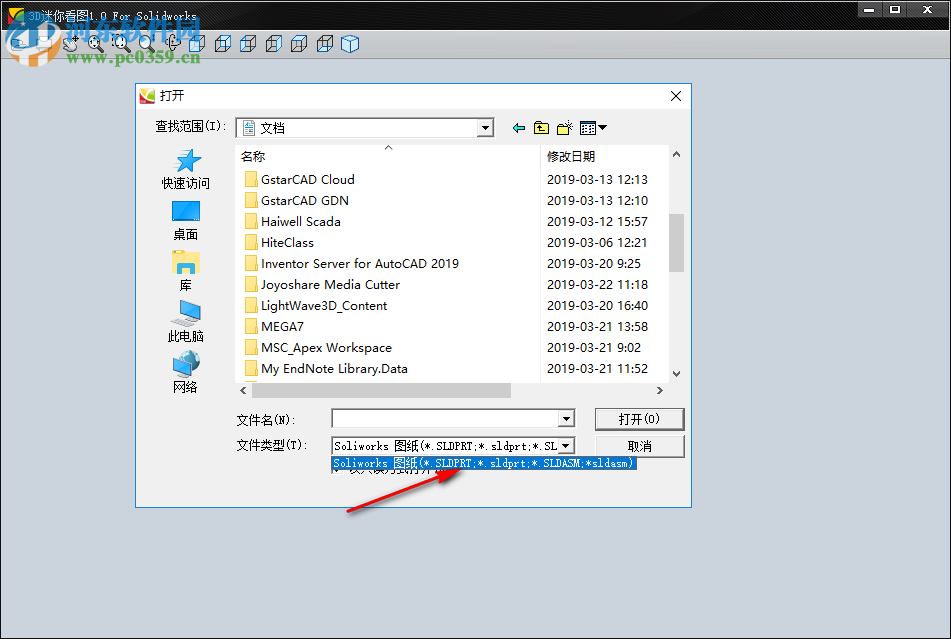Click the 打开(O) button

[639, 418]
